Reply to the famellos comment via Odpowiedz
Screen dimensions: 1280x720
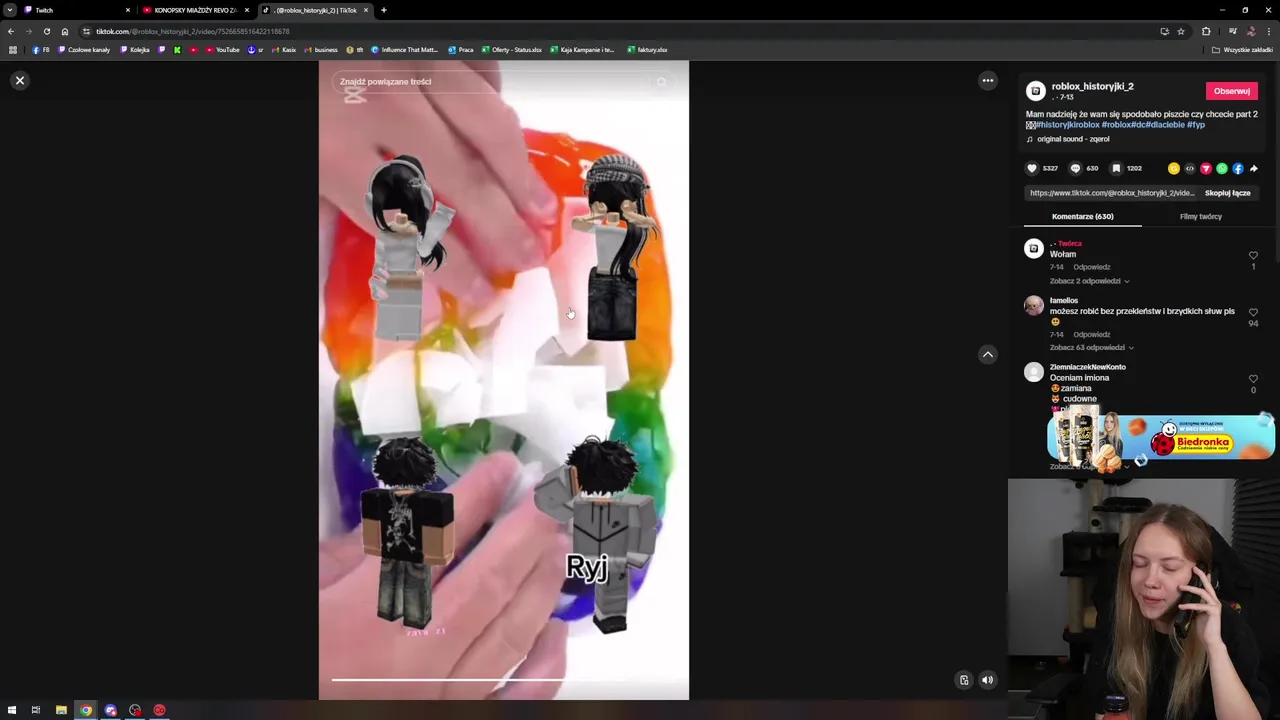(1092, 334)
